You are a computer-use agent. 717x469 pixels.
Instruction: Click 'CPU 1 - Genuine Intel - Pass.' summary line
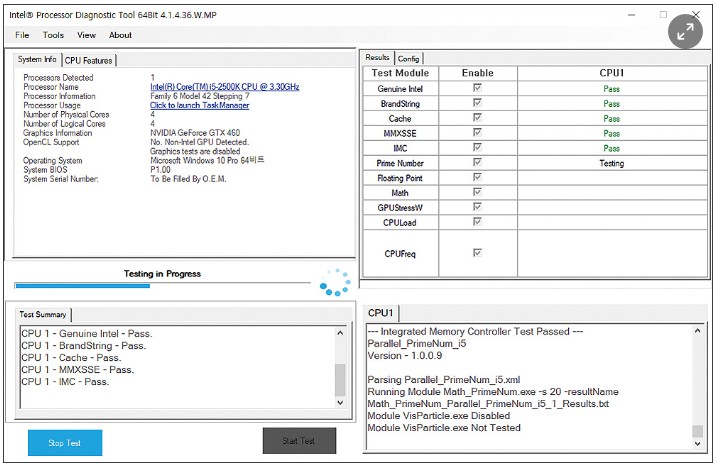[x=87, y=334]
